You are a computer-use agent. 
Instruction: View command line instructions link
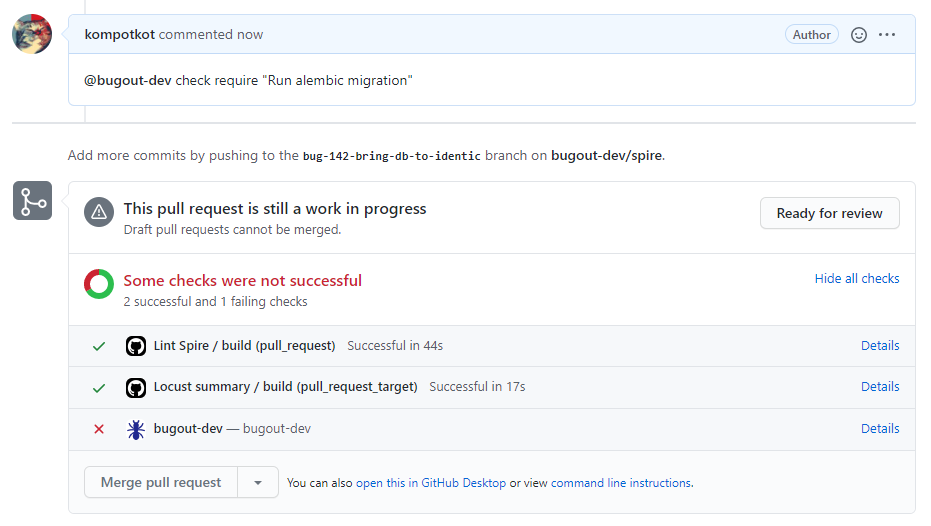click(x=621, y=483)
